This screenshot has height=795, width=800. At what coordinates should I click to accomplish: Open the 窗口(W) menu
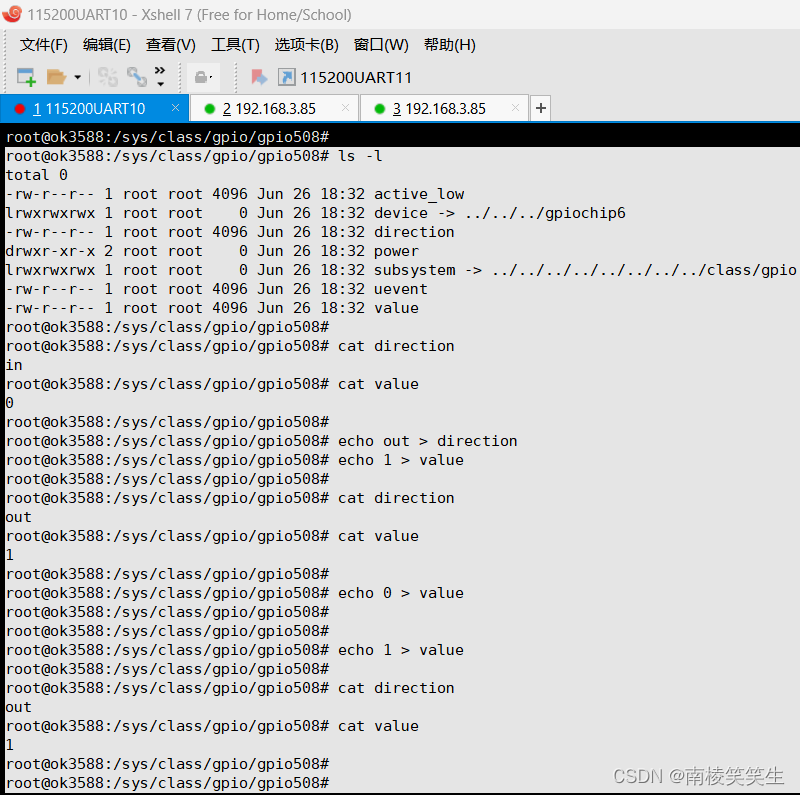[x=381, y=45]
